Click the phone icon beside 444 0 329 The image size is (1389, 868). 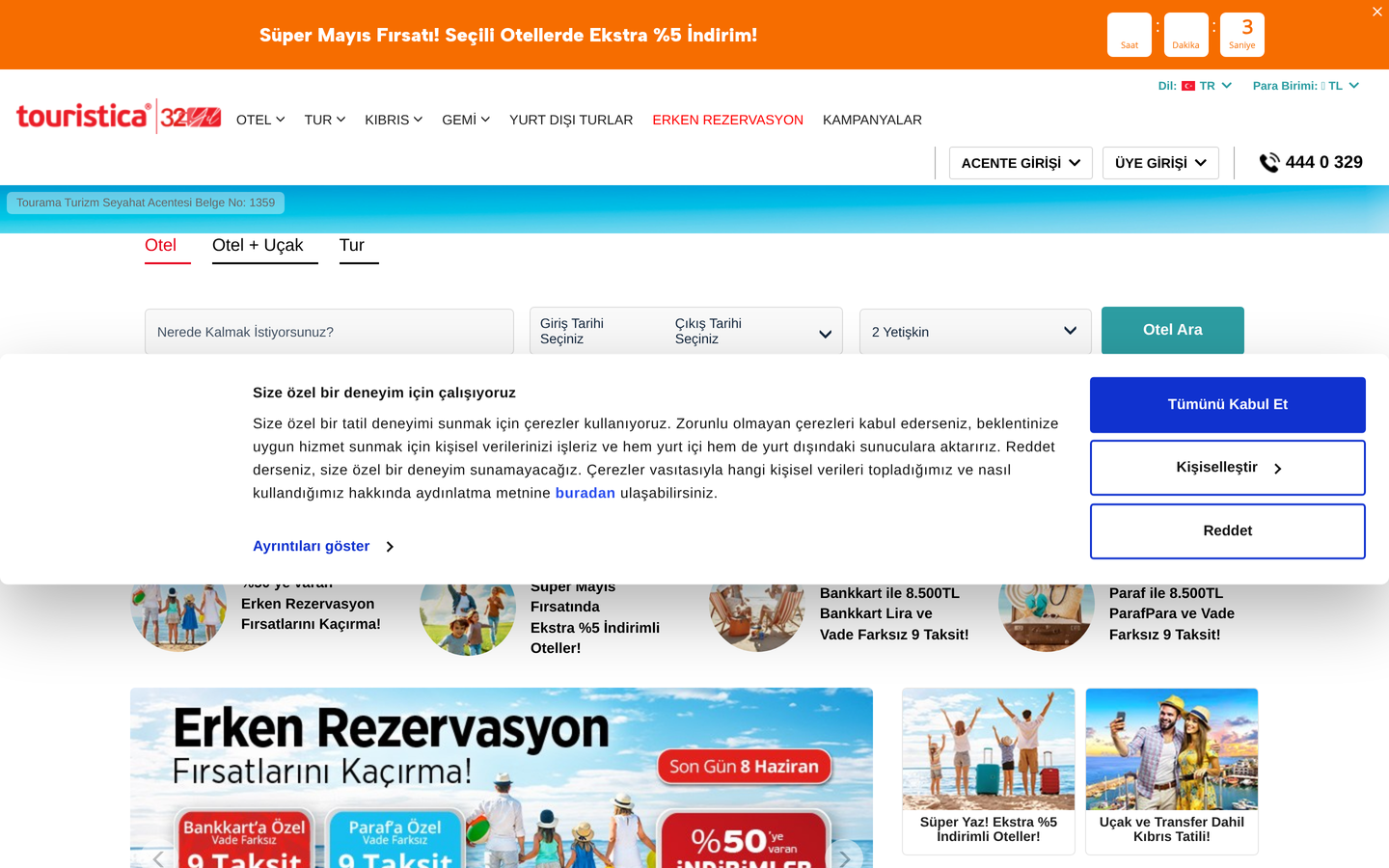(1268, 163)
